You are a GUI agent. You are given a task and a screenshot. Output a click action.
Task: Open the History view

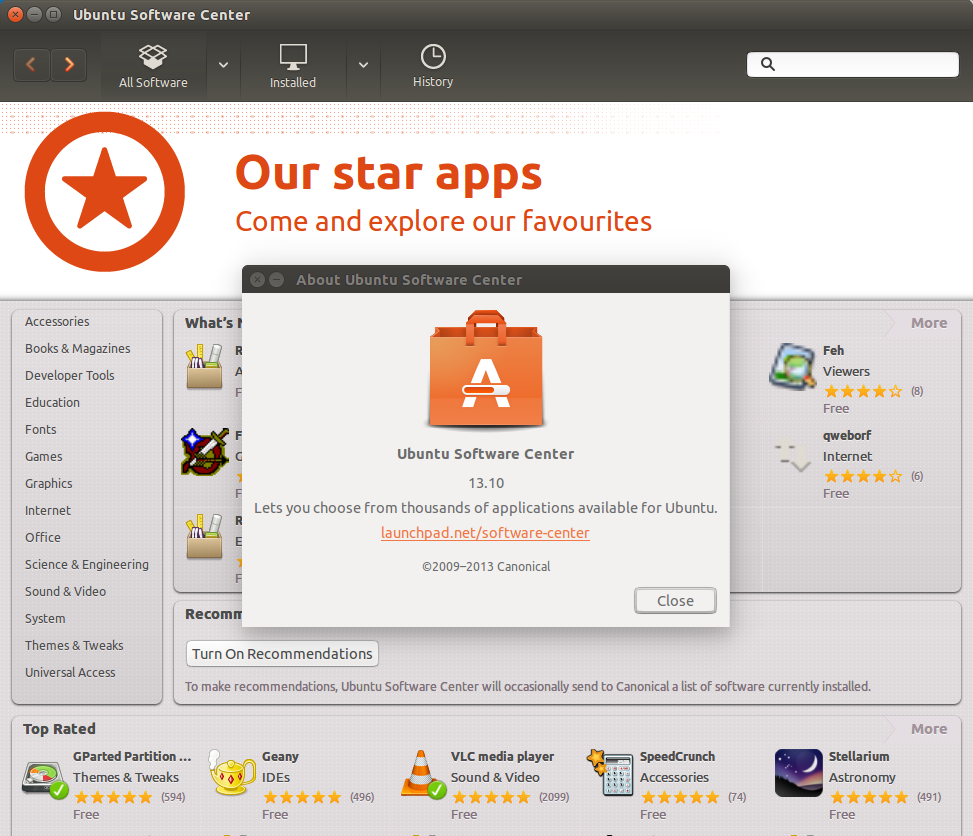click(433, 66)
